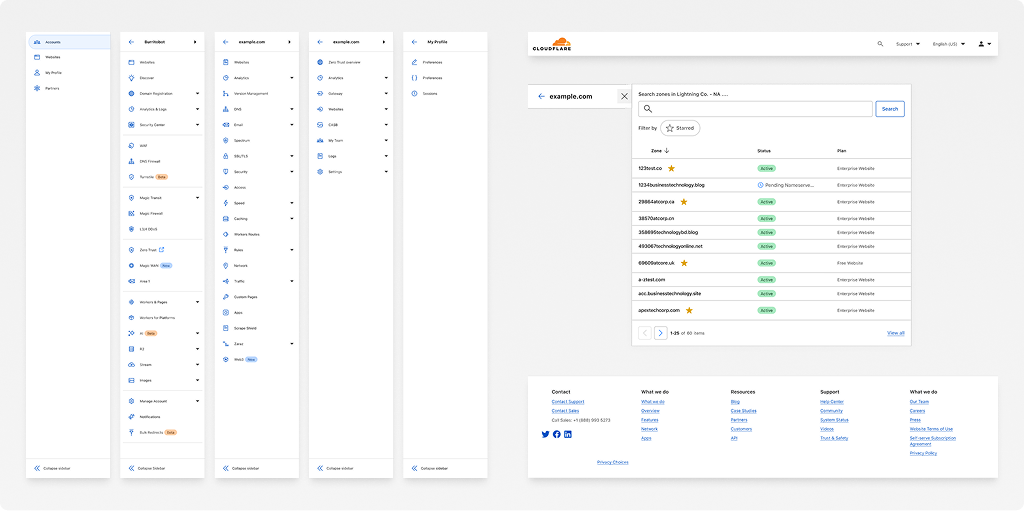This screenshot has height=511, width=1024.
Task: Click the Accounts icon in the first sidebar
Action: point(37,42)
